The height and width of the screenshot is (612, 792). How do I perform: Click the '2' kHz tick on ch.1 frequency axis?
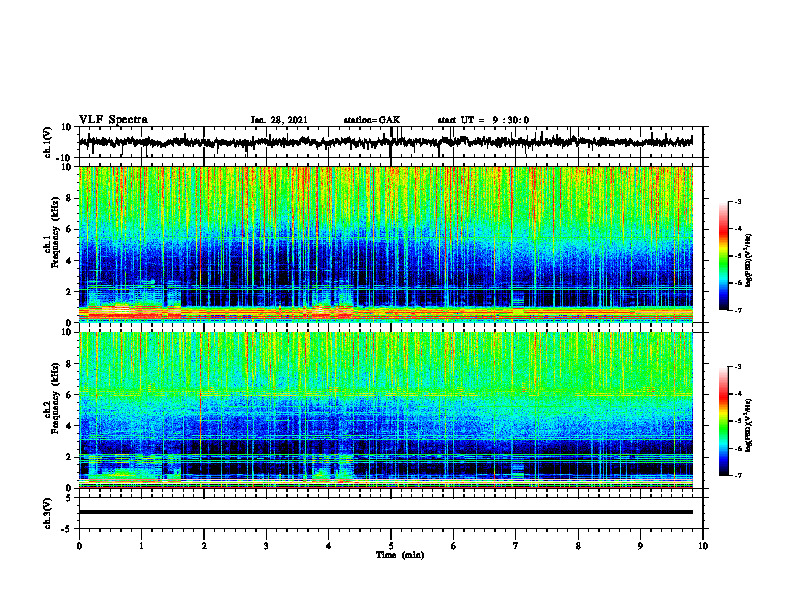pos(69,292)
